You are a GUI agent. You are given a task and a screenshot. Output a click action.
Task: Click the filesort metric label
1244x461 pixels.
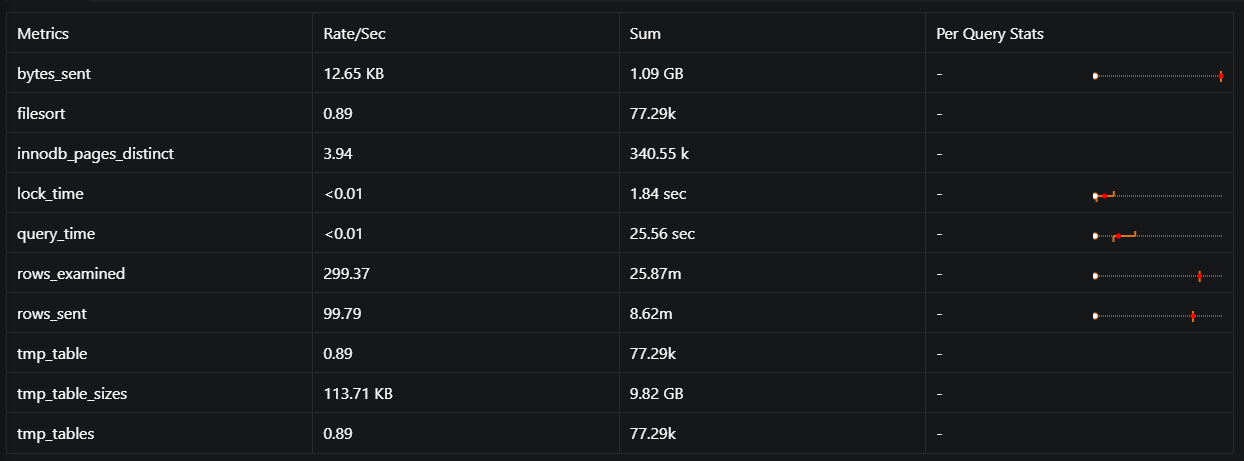click(41, 114)
